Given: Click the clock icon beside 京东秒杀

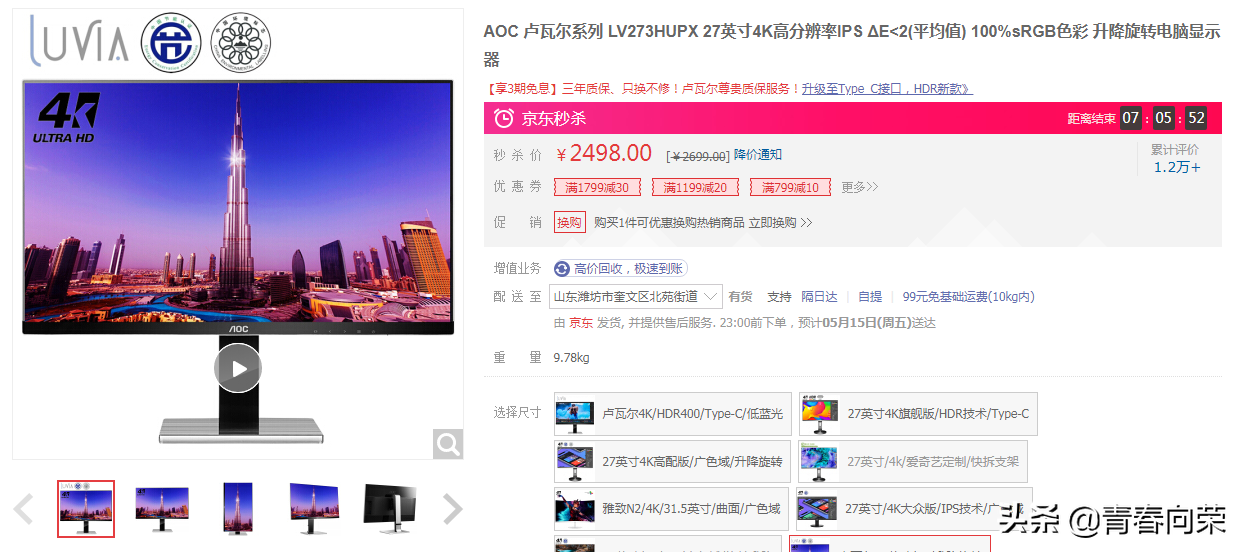Looking at the screenshot, I should pos(504,118).
